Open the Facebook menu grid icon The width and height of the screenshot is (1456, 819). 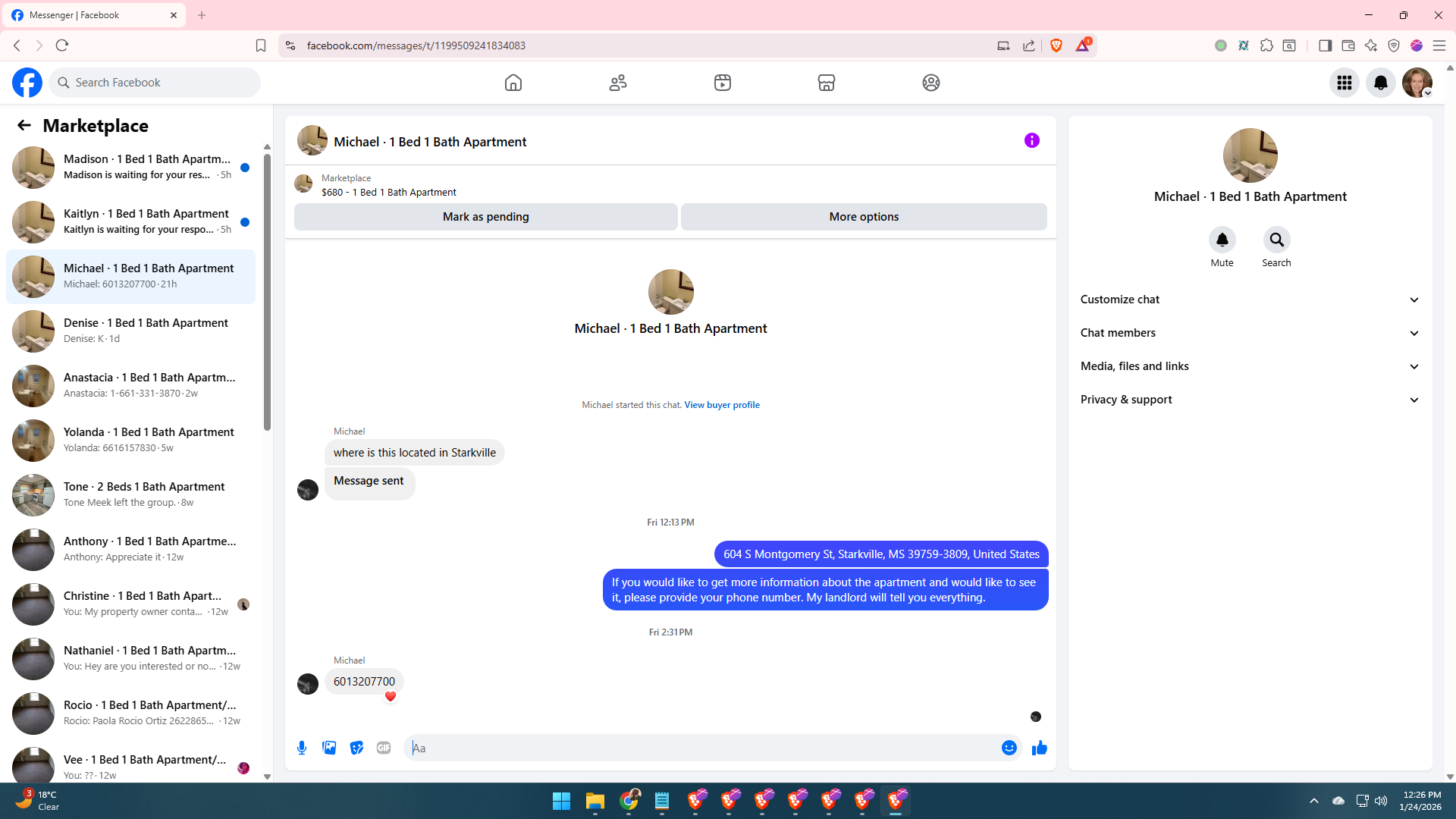pyautogui.click(x=1344, y=83)
